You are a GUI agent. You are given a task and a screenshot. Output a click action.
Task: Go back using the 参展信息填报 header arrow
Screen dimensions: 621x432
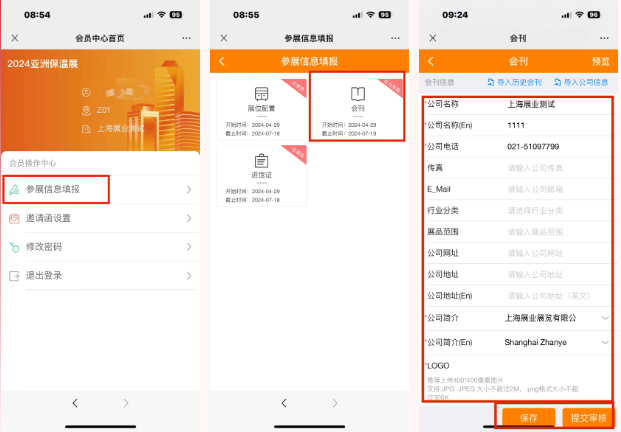coord(222,62)
